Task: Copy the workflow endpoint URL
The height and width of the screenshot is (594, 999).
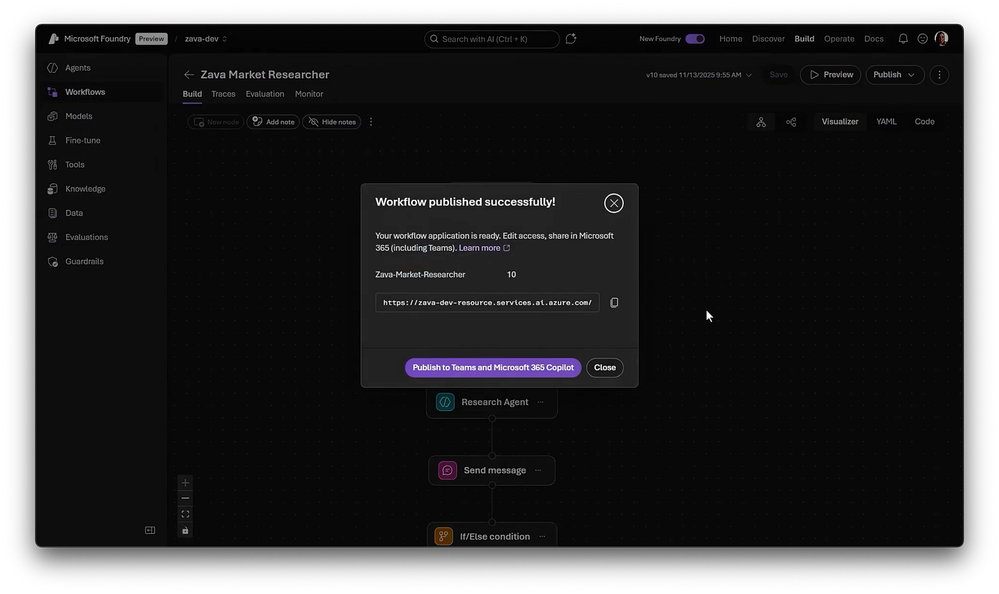Action: pos(614,303)
